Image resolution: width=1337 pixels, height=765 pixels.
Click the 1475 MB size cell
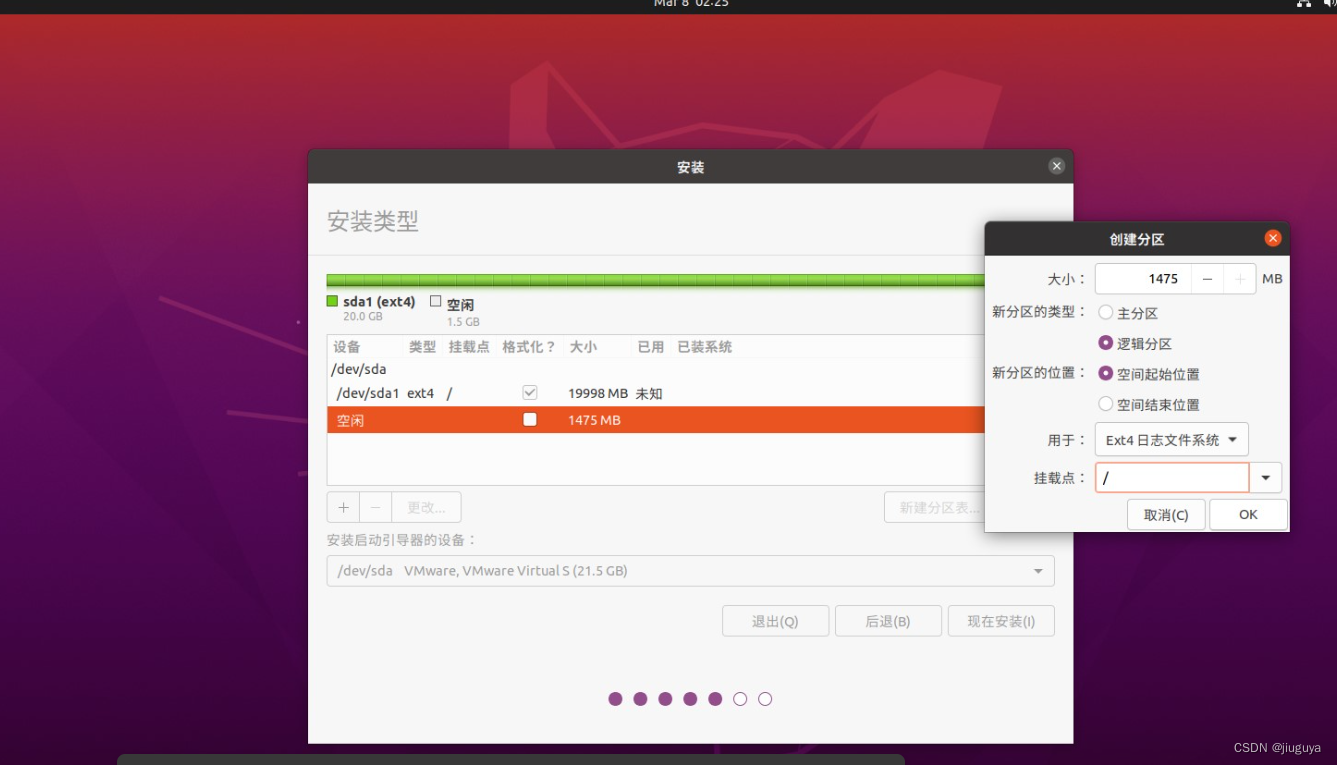(x=594, y=420)
